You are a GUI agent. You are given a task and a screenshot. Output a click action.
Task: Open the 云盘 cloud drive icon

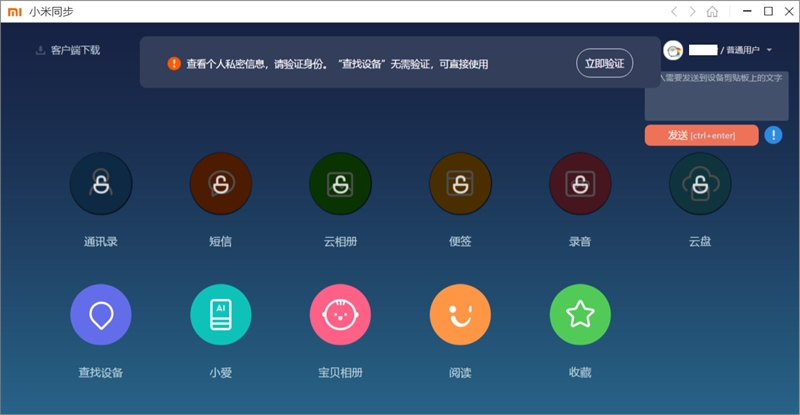pyautogui.click(x=700, y=184)
